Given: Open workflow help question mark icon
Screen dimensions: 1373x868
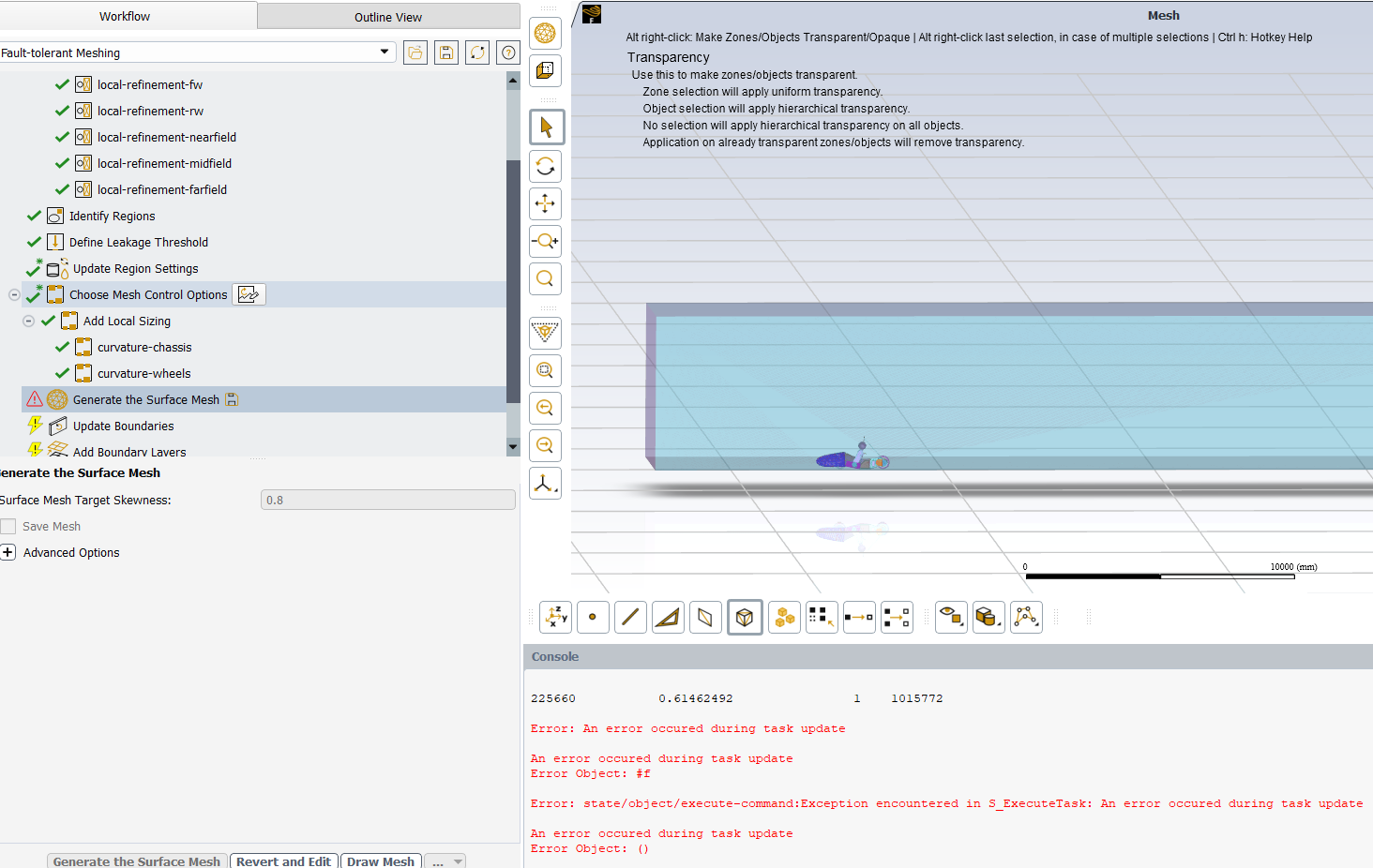Looking at the screenshot, I should [x=508, y=53].
